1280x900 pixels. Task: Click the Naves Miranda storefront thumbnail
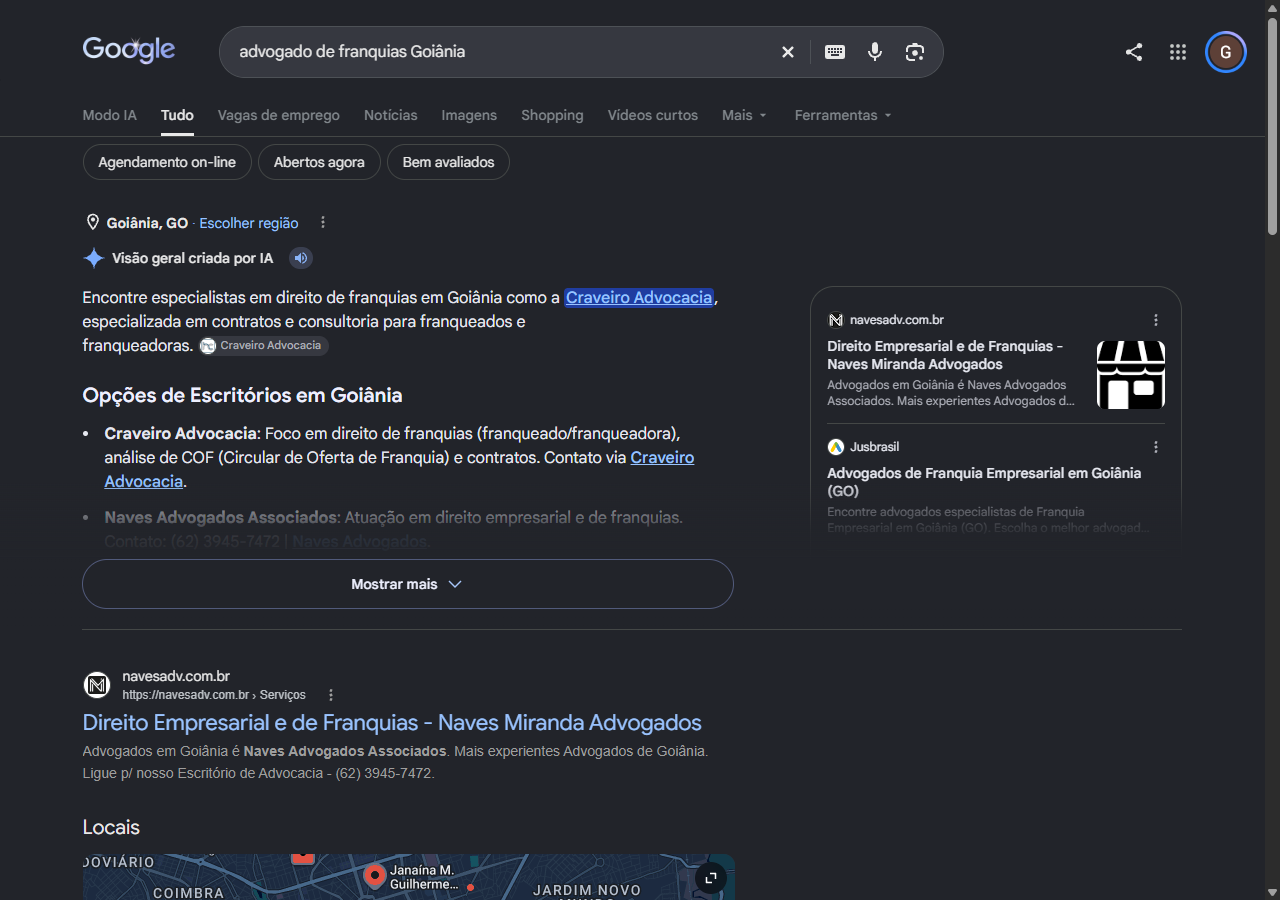pyautogui.click(x=1131, y=375)
